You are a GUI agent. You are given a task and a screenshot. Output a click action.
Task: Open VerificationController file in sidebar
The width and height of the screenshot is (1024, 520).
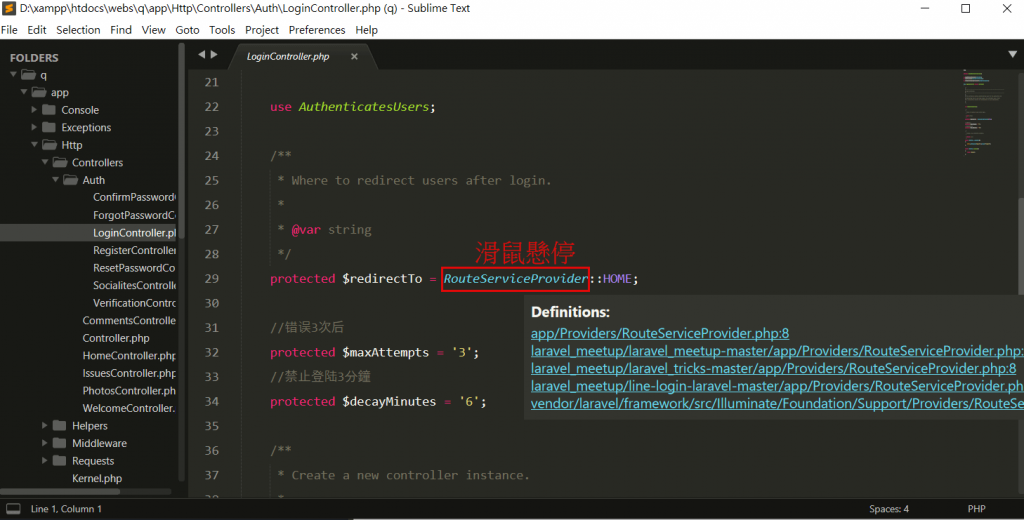(x=134, y=303)
